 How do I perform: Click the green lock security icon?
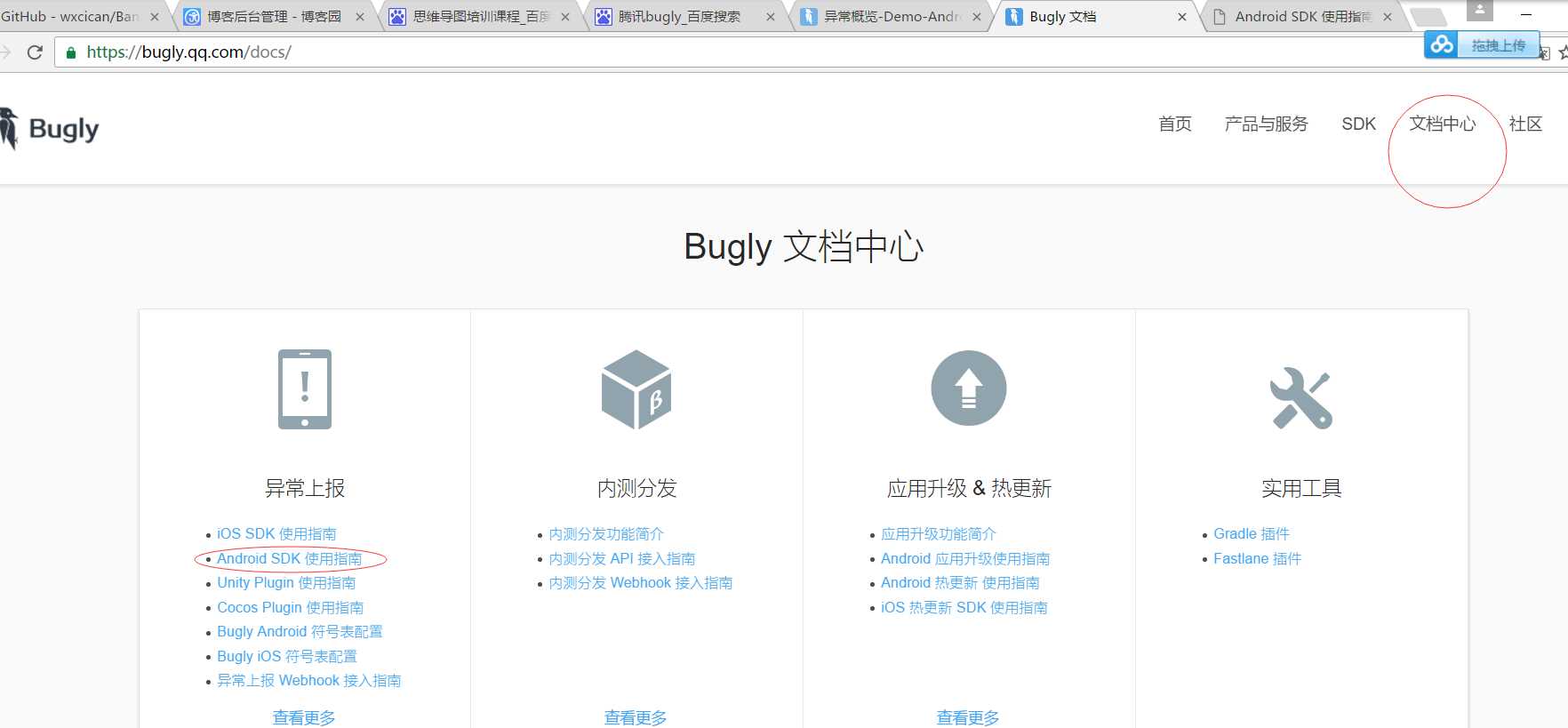[71, 52]
